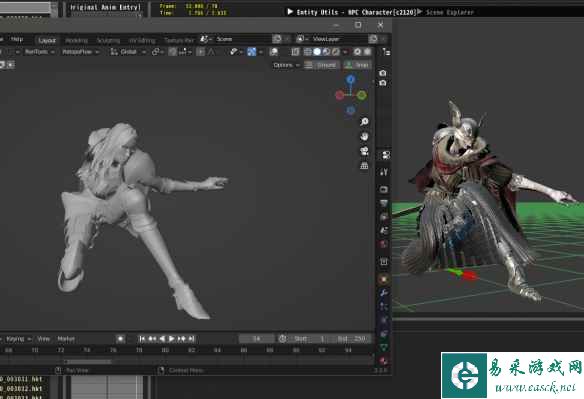This screenshot has height=399, width=584.
Task: Open the Global transform orientation dropdown
Action: point(128,52)
